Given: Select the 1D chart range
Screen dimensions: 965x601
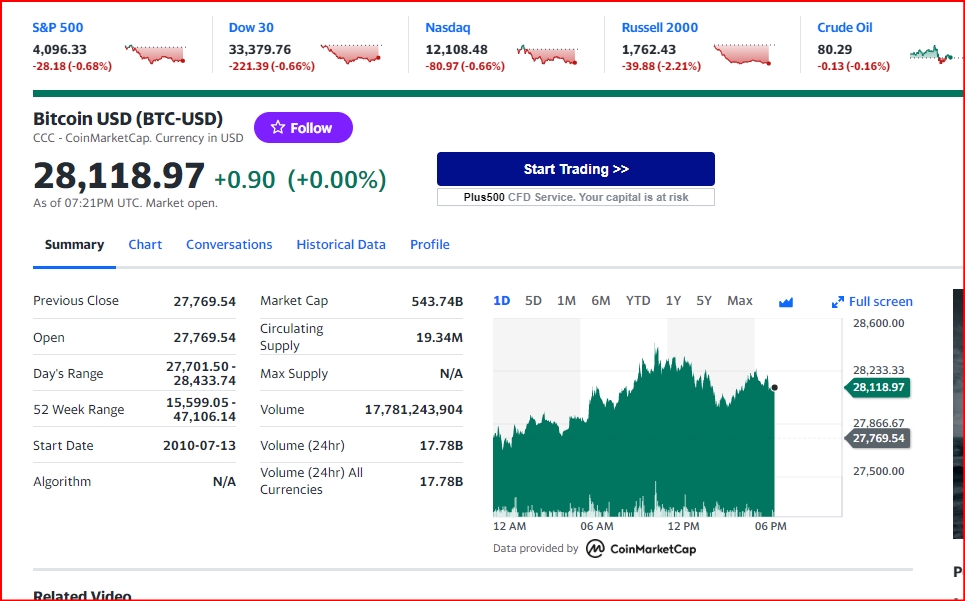Looking at the screenshot, I should 502,301.
